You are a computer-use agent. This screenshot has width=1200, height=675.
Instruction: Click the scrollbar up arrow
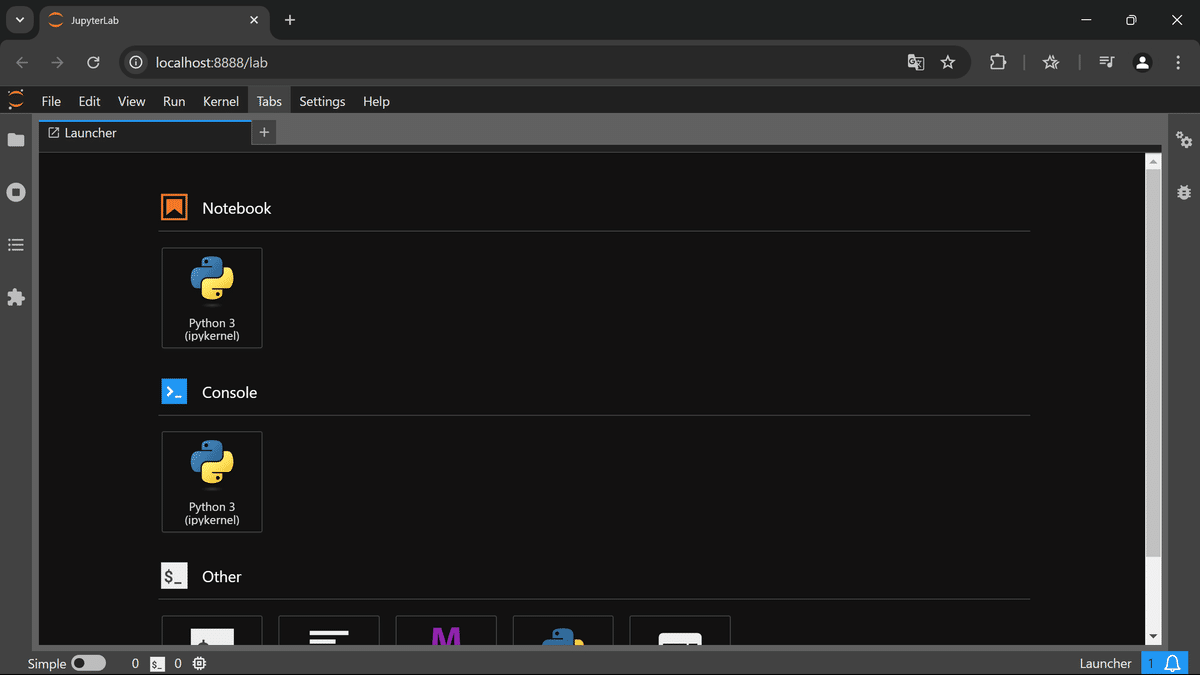[1153, 161]
